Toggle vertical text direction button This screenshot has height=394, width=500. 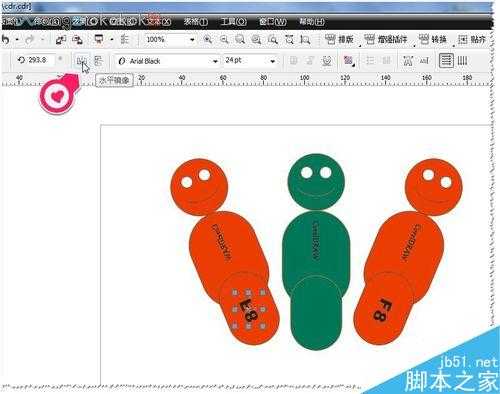pos(462,61)
